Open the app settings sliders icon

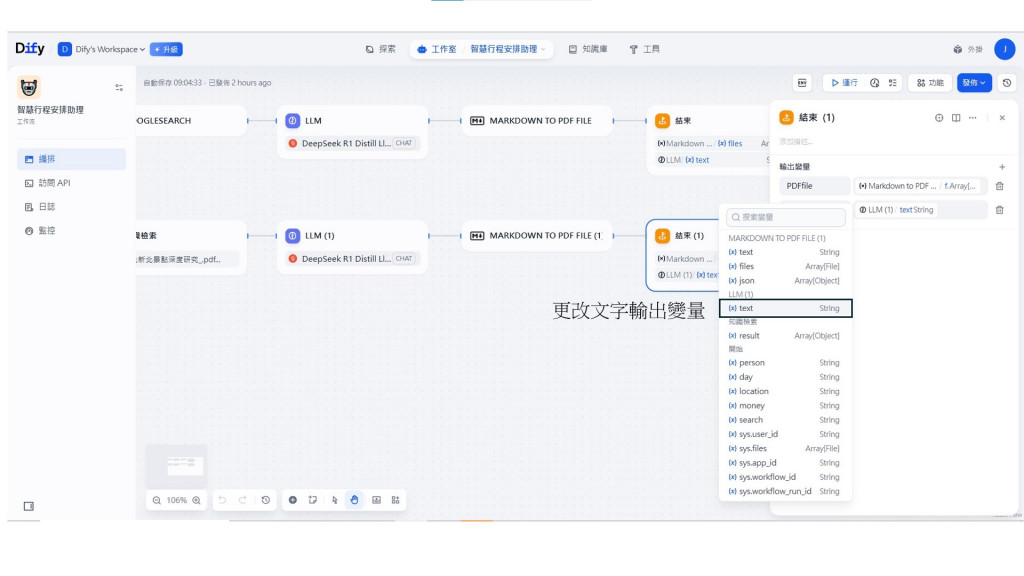pyautogui.click(x=119, y=88)
